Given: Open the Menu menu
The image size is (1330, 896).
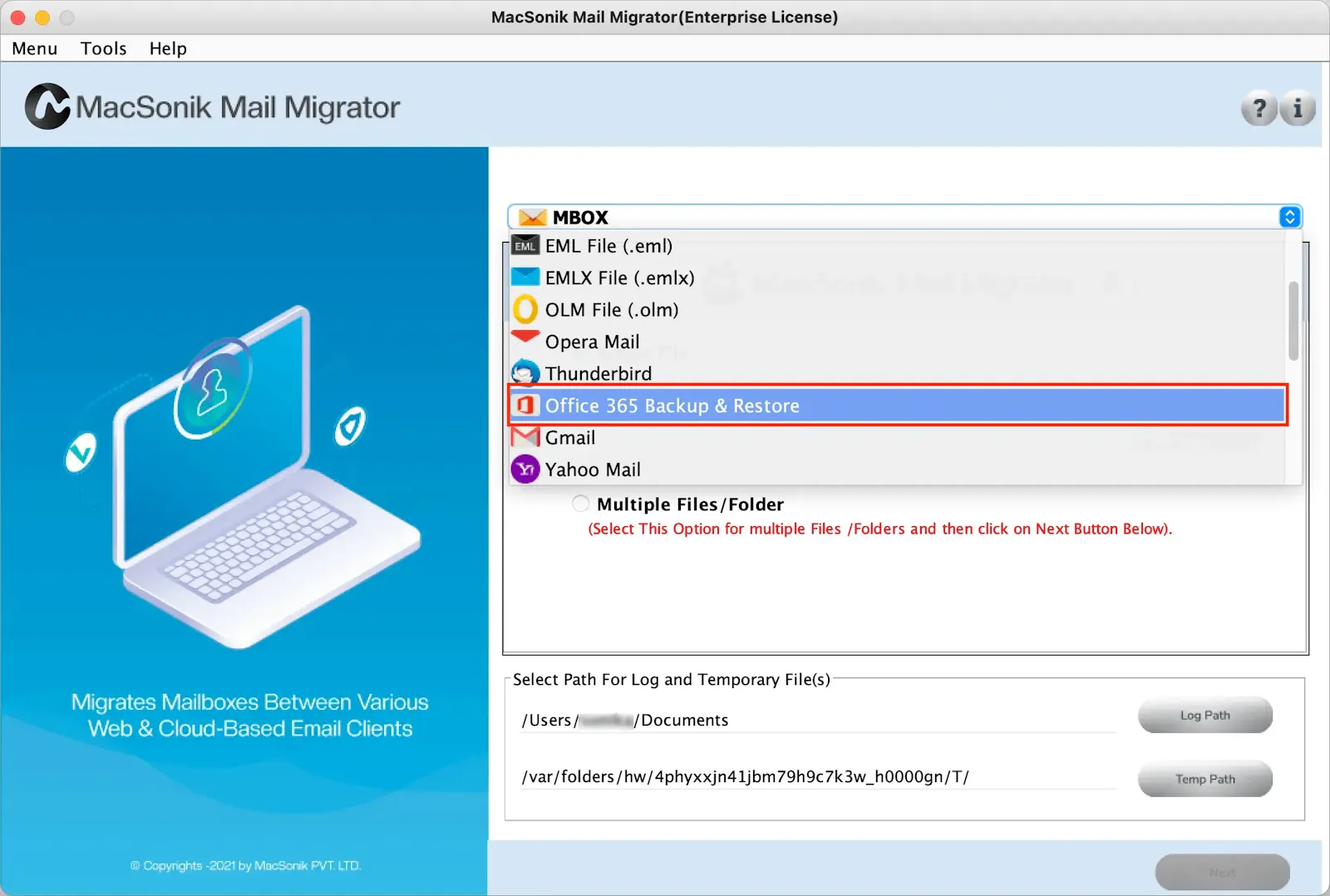Looking at the screenshot, I should pos(35,48).
